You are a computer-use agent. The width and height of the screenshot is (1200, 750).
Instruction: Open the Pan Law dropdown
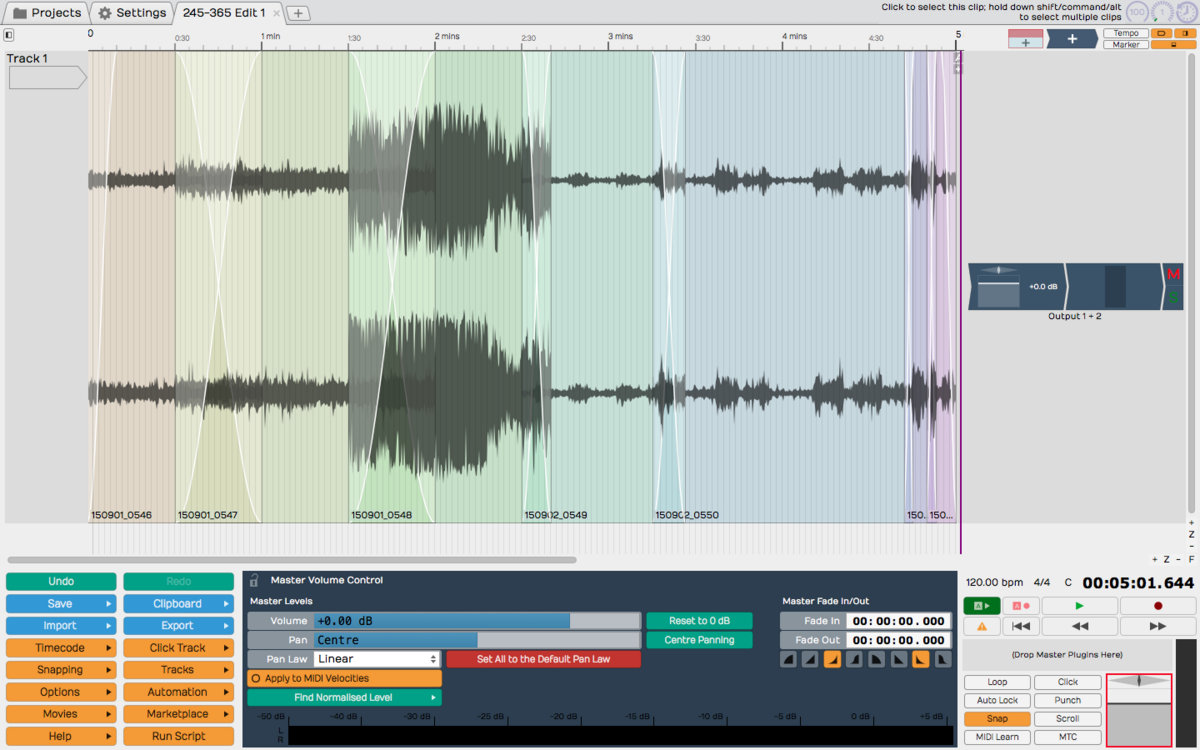[x=377, y=659]
